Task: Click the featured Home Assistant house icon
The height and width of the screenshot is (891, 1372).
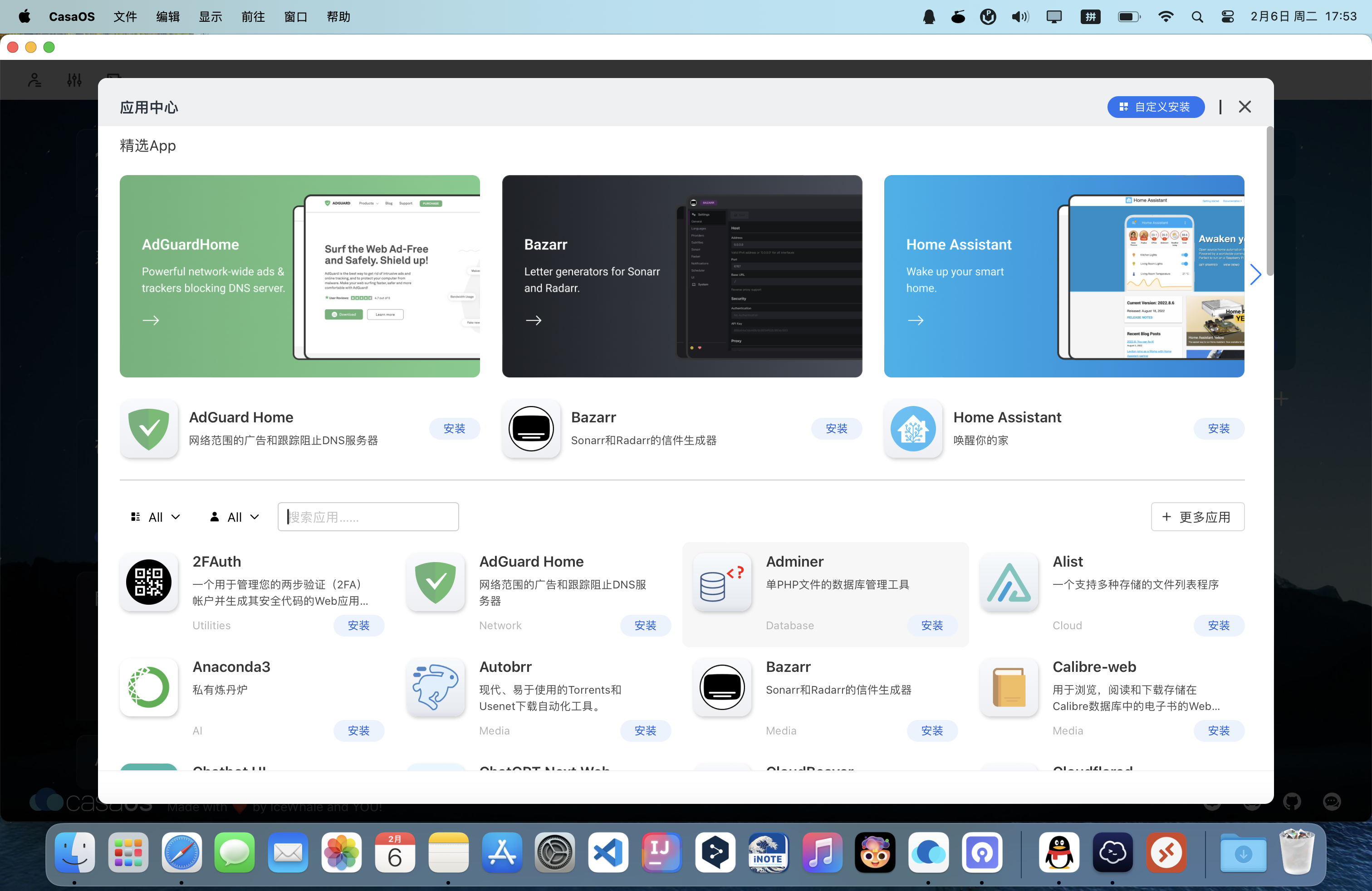Action: (x=913, y=429)
